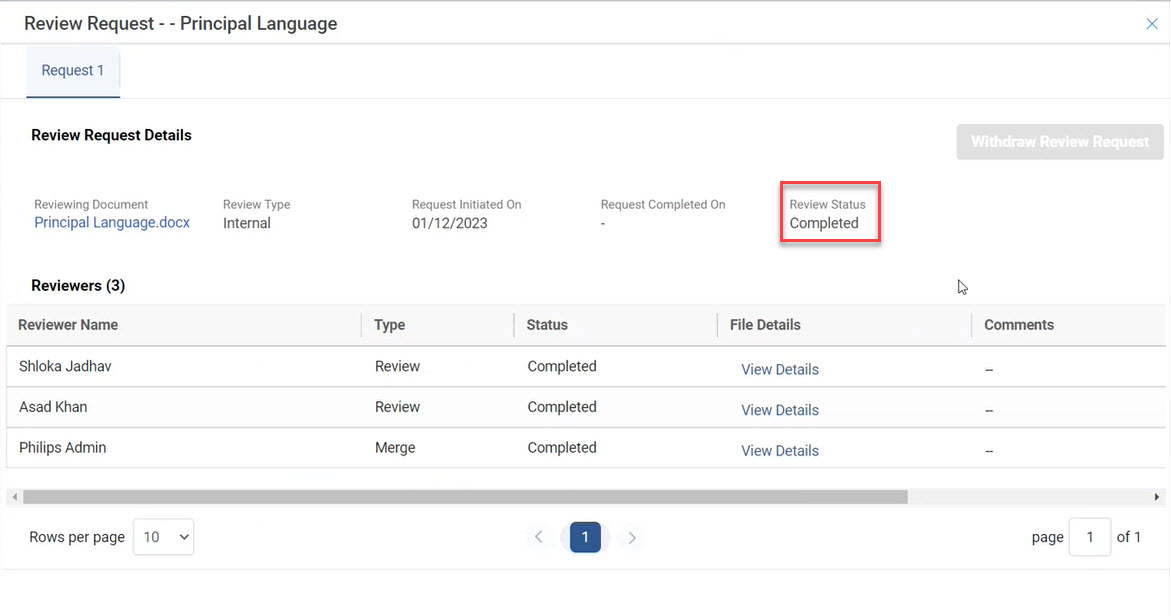Open the Rows per page dropdown

163,537
